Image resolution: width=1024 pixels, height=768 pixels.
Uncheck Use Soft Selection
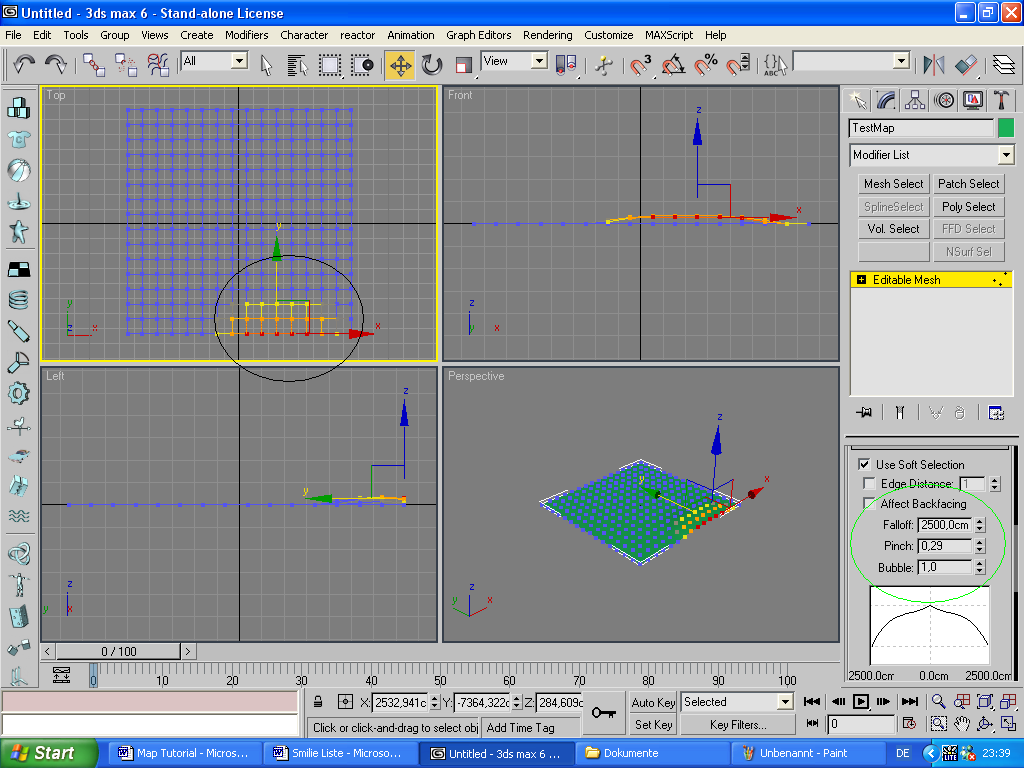tap(864, 465)
